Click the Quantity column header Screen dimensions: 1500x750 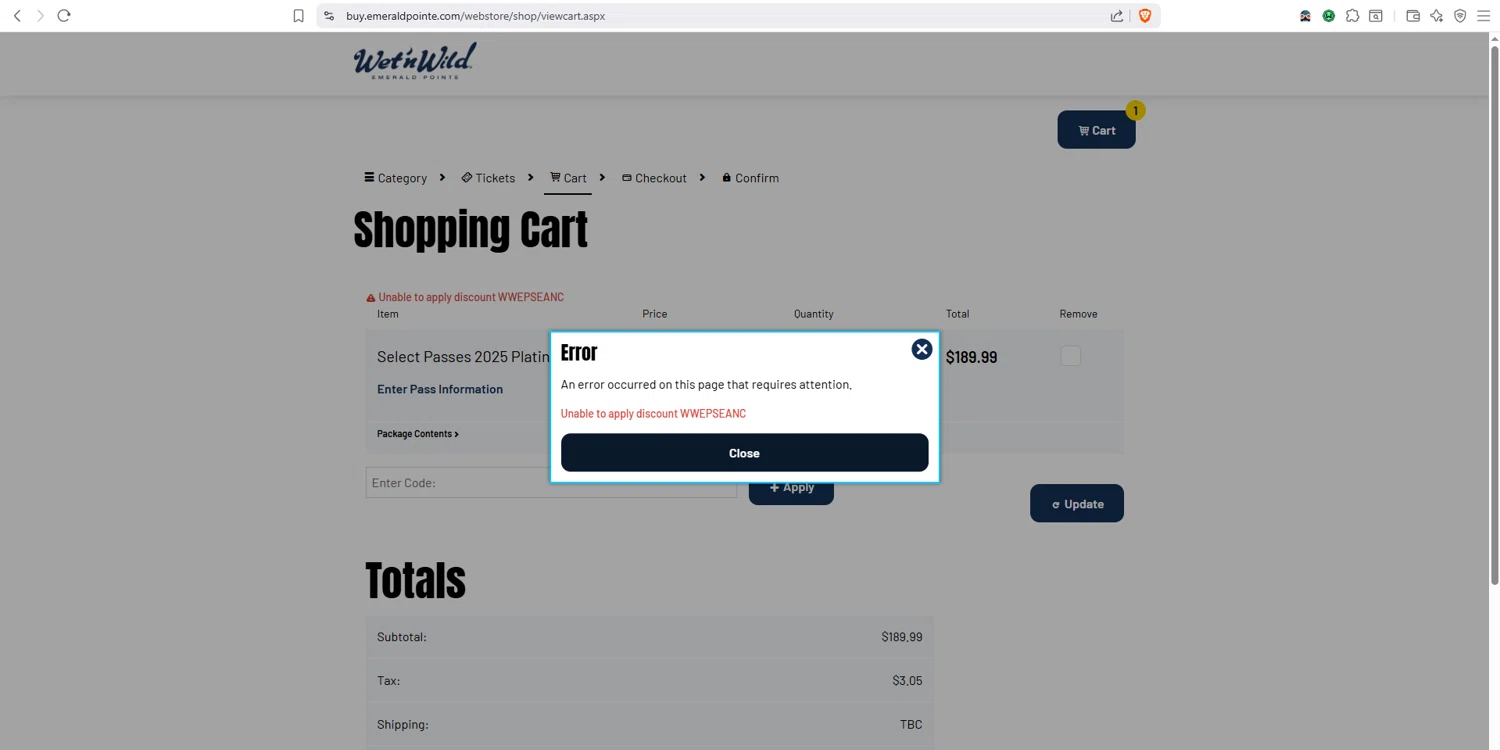pyautogui.click(x=813, y=314)
